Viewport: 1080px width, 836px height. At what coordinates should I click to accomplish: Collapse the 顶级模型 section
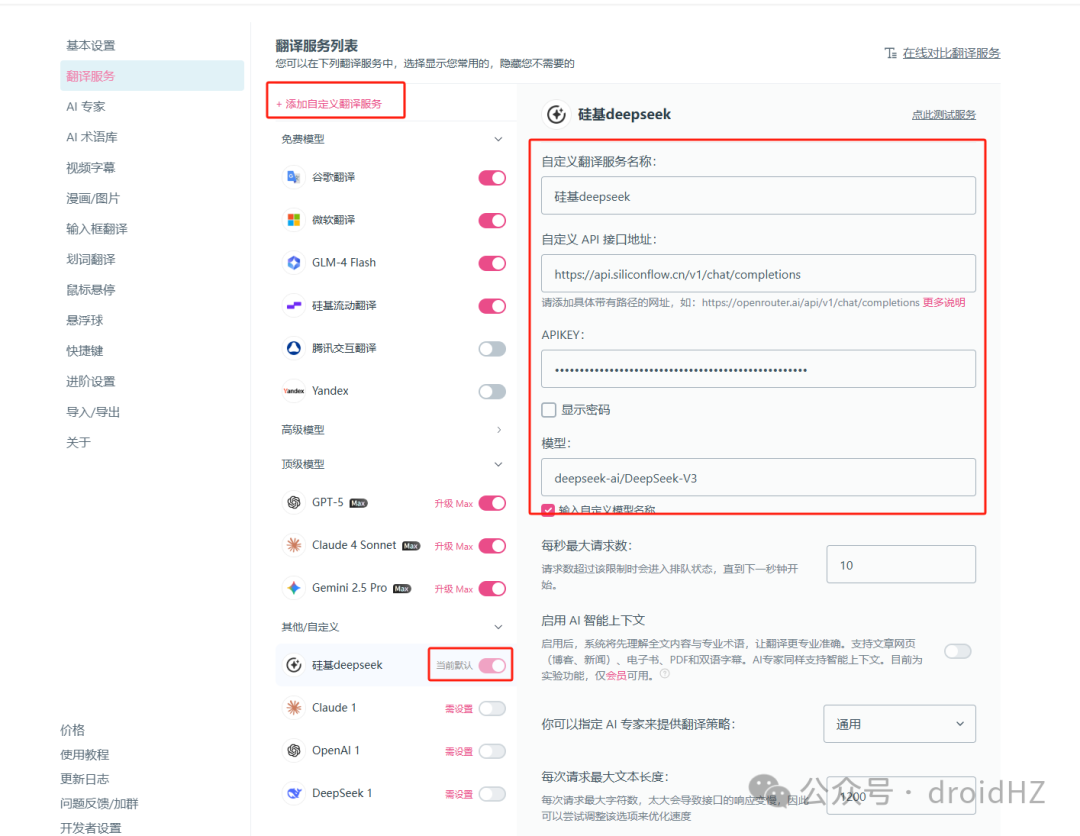498,464
